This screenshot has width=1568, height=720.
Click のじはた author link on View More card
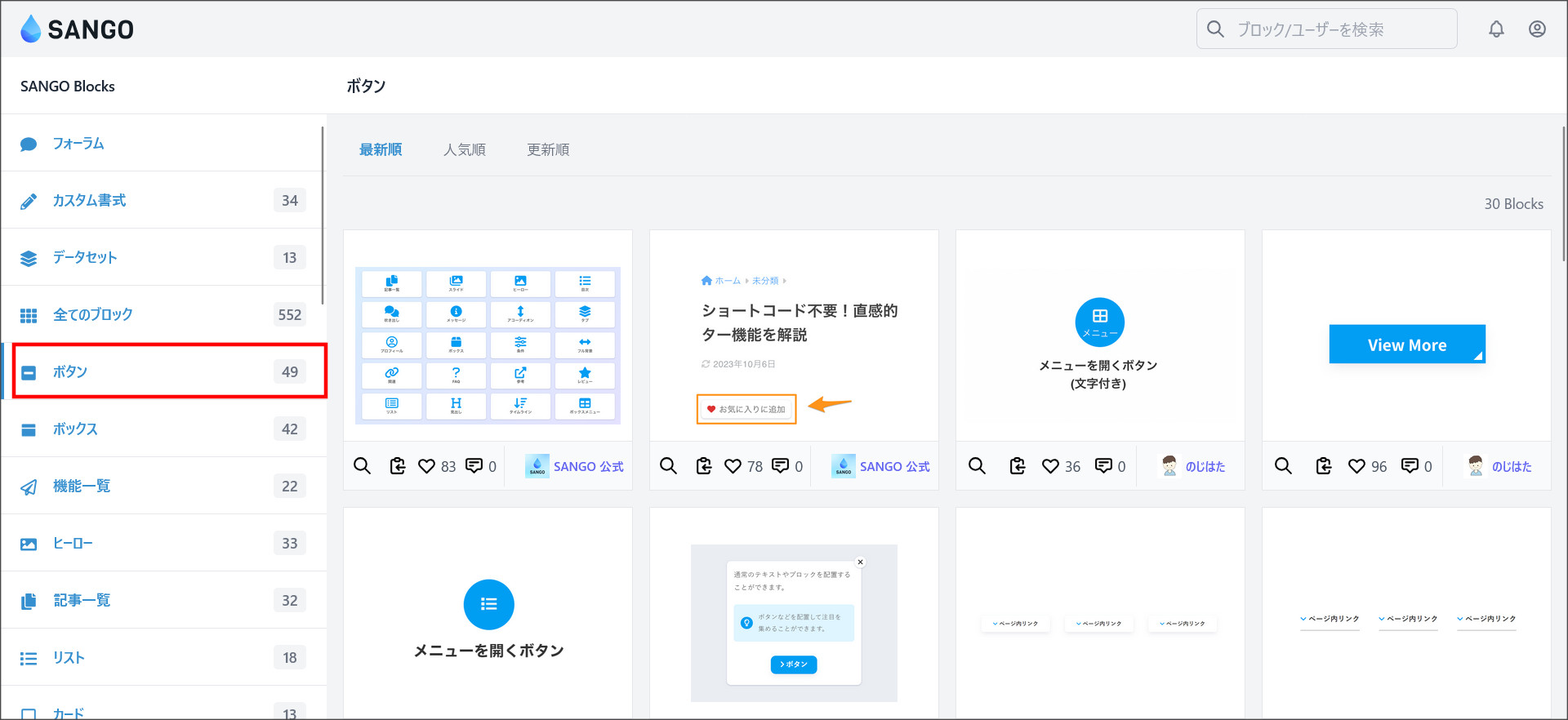[x=1511, y=467]
